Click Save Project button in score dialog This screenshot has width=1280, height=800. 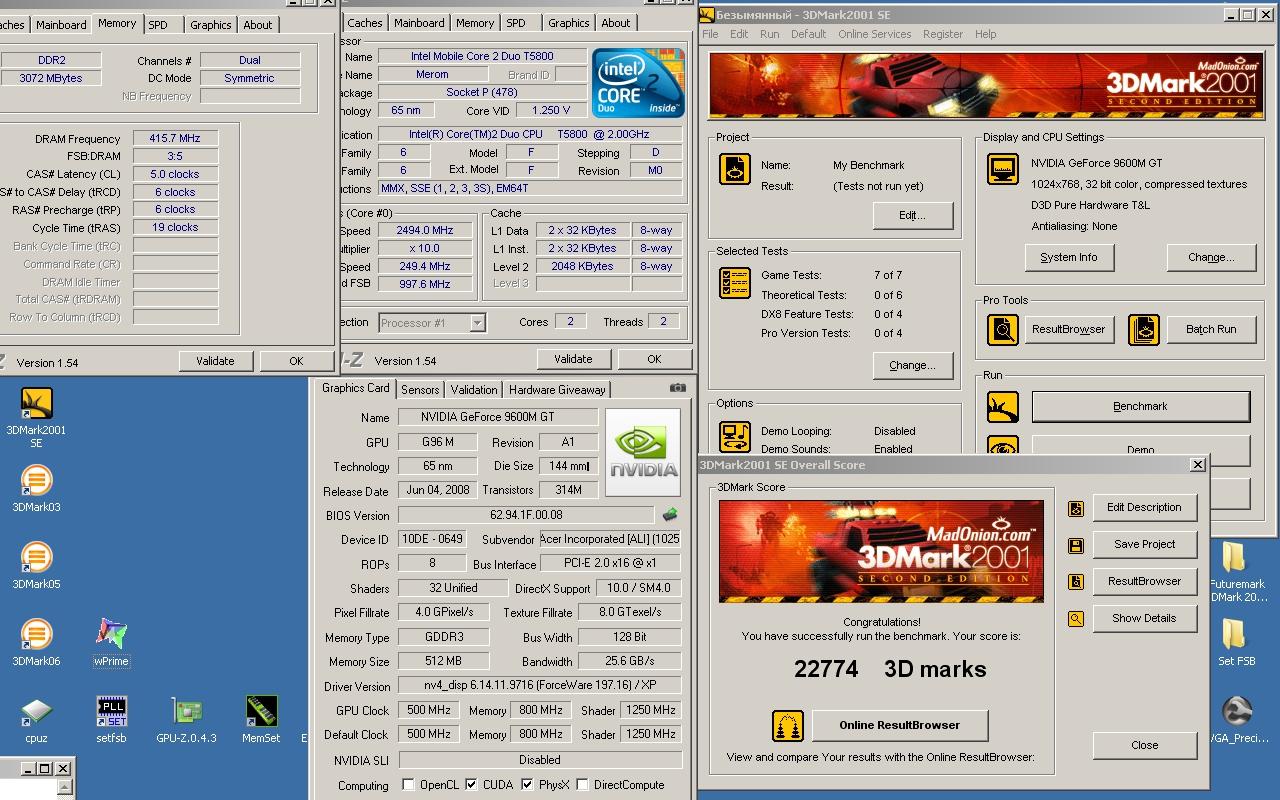click(x=1144, y=544)
